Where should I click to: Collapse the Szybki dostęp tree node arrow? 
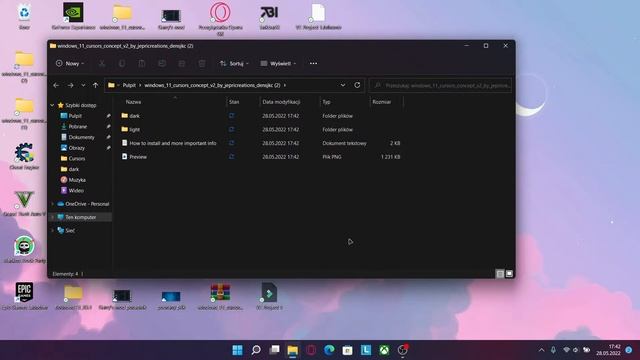52,105
